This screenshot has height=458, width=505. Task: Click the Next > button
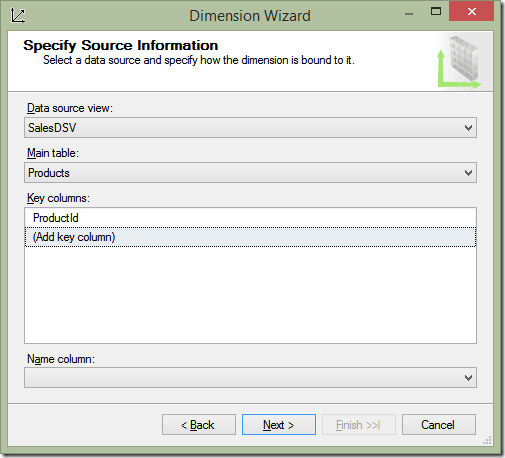click(x=279, y=425)
